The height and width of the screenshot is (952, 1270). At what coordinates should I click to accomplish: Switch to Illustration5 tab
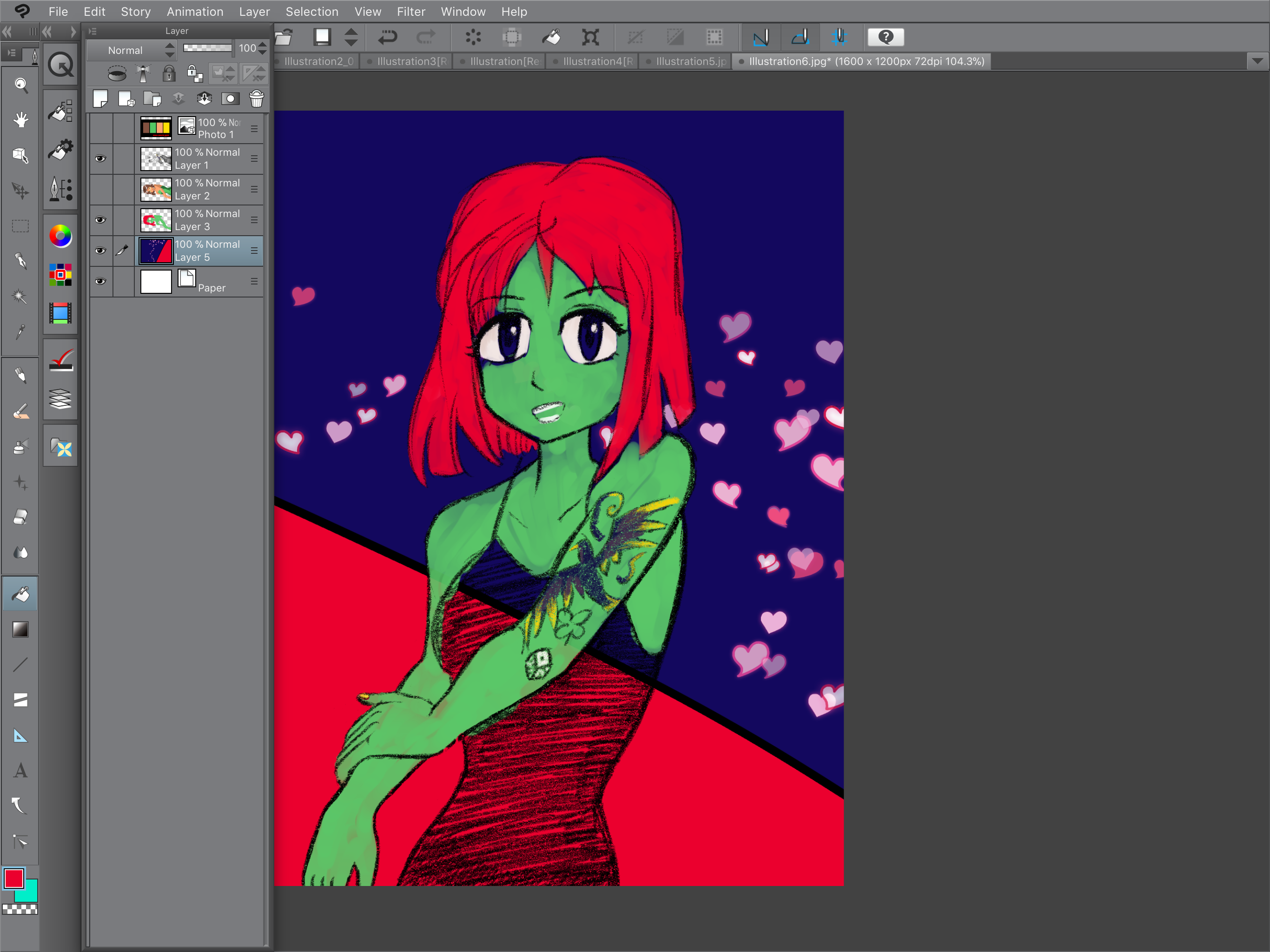(x=686, y=61)
